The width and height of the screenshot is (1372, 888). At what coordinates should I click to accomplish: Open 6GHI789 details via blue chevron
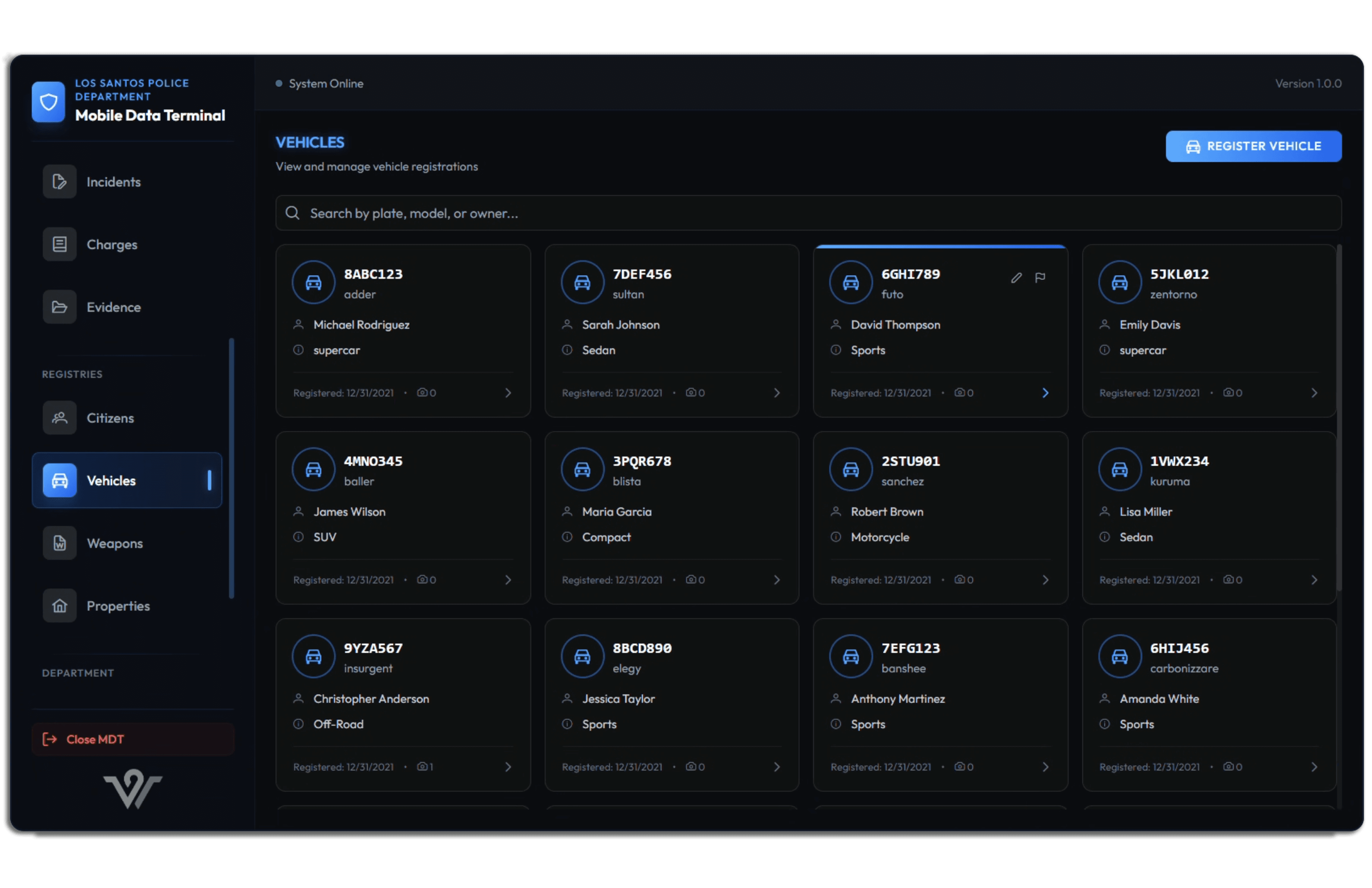[x=1045, y=393]
